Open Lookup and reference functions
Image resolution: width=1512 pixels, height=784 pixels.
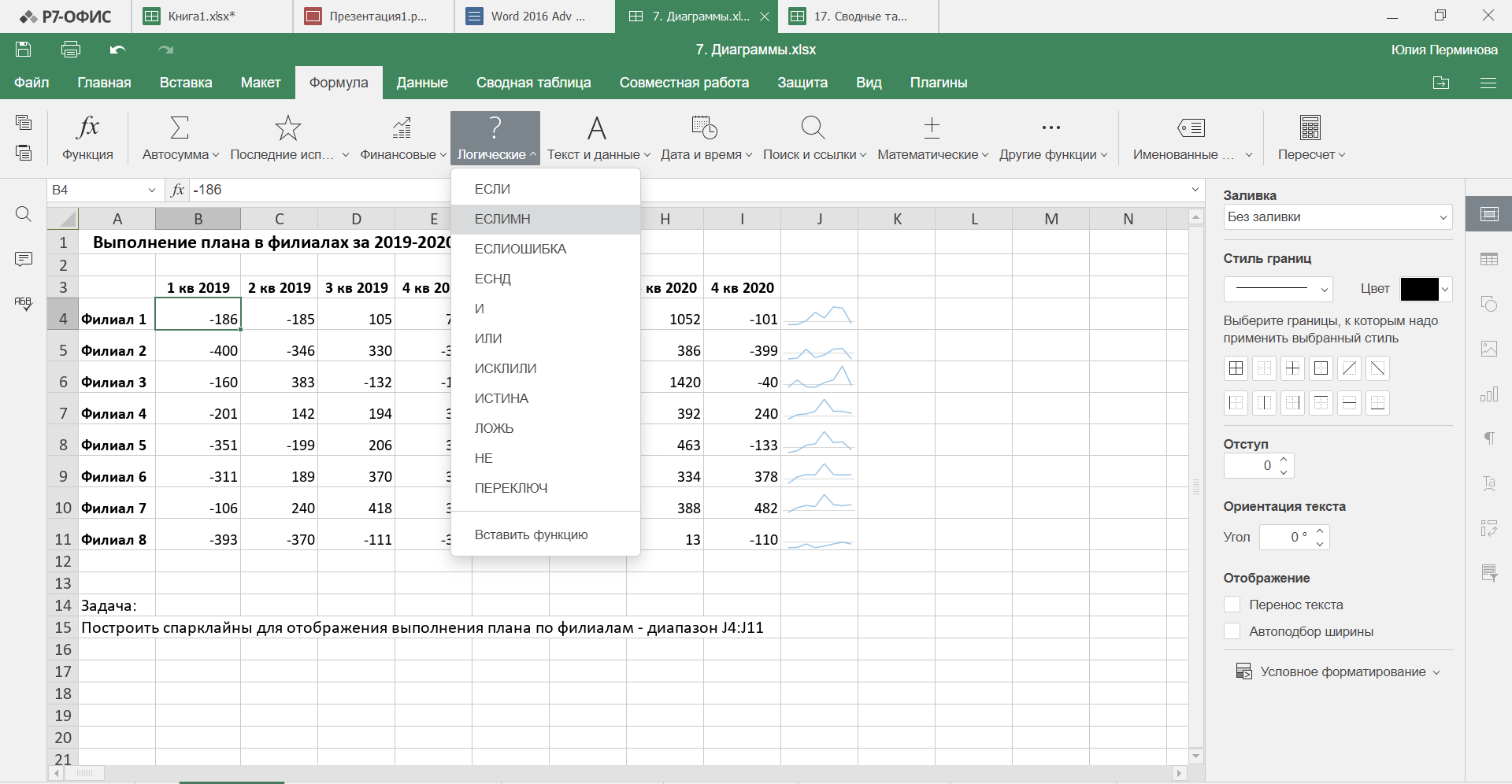click(814, 138)
